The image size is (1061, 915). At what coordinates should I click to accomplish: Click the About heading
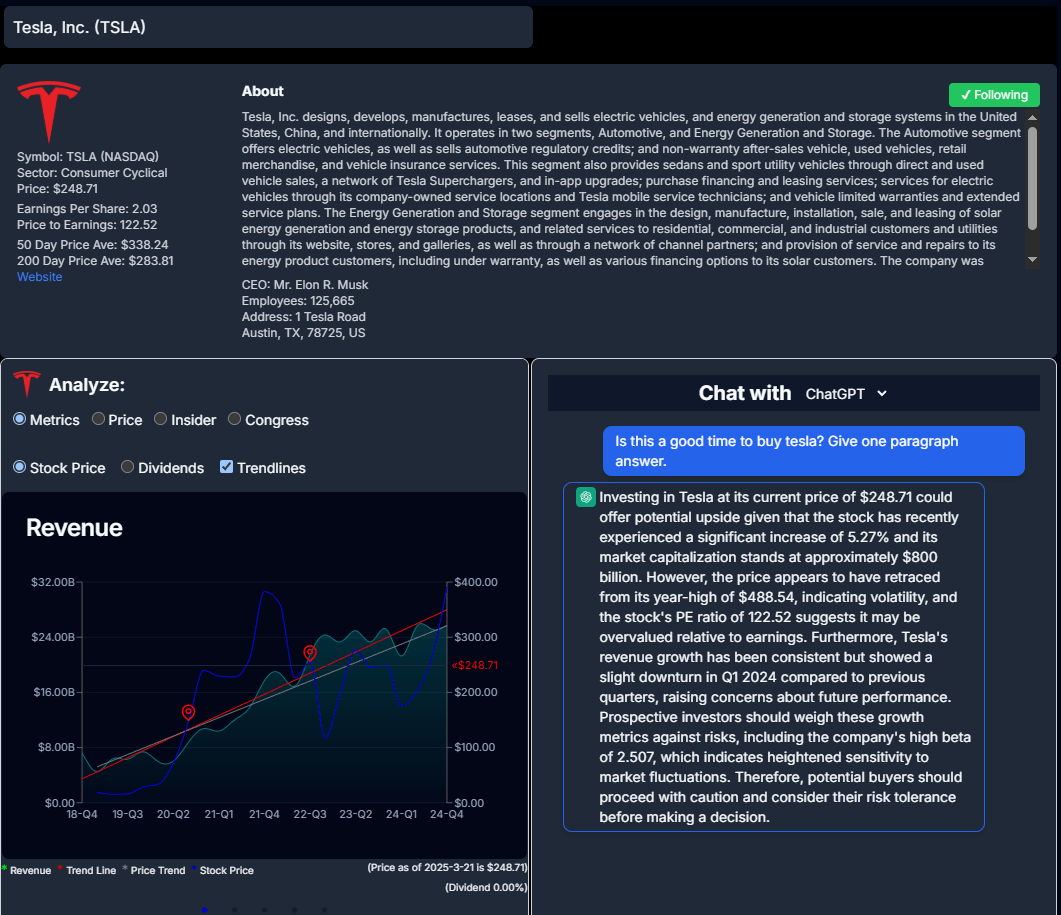tap(263, 91)
